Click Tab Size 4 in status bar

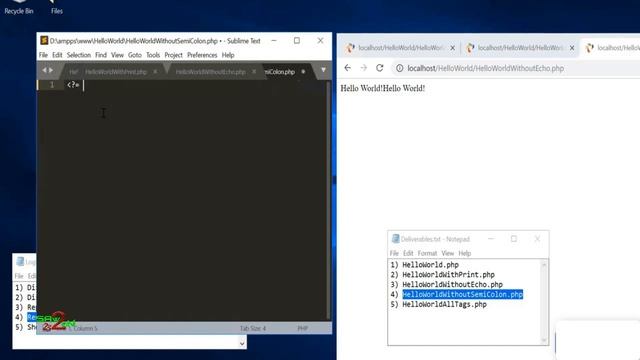[253, 328]
